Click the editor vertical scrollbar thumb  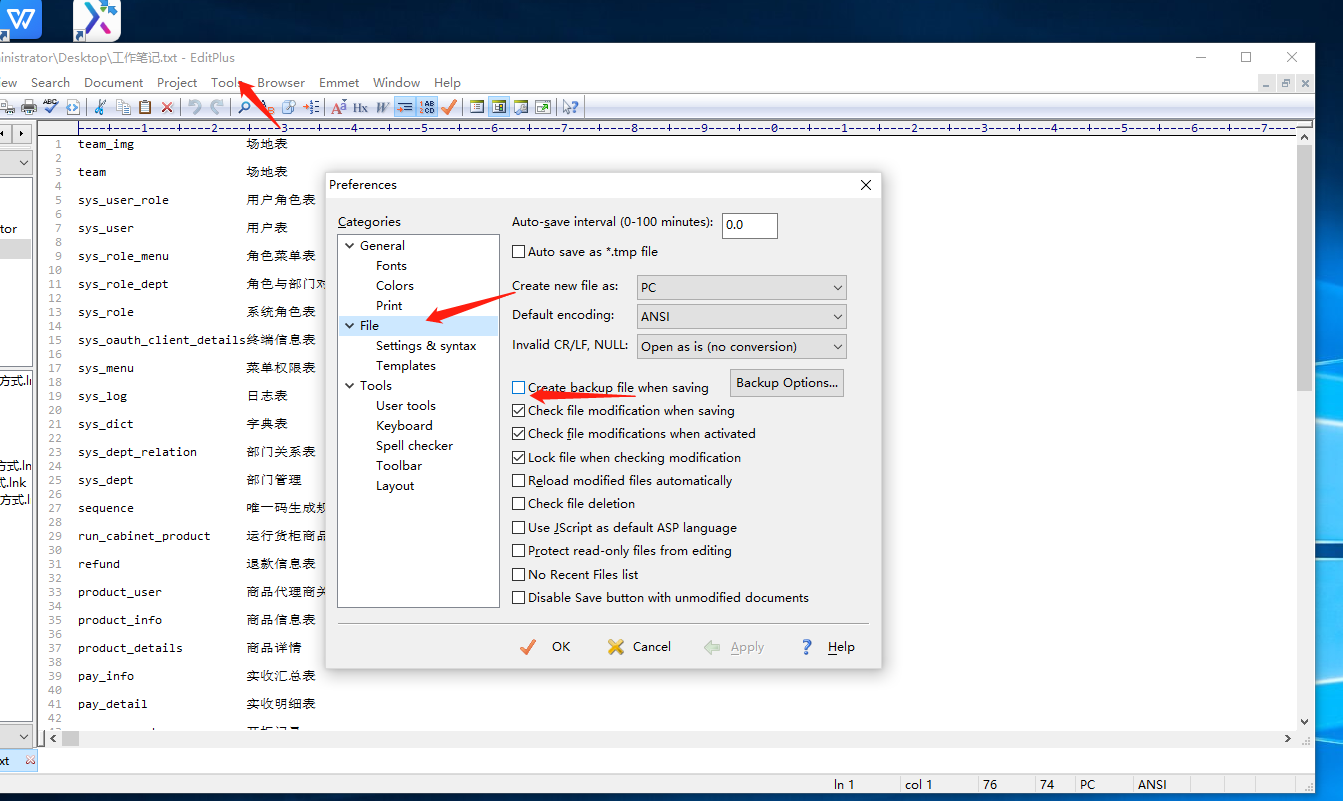(x=1304, y=267)
